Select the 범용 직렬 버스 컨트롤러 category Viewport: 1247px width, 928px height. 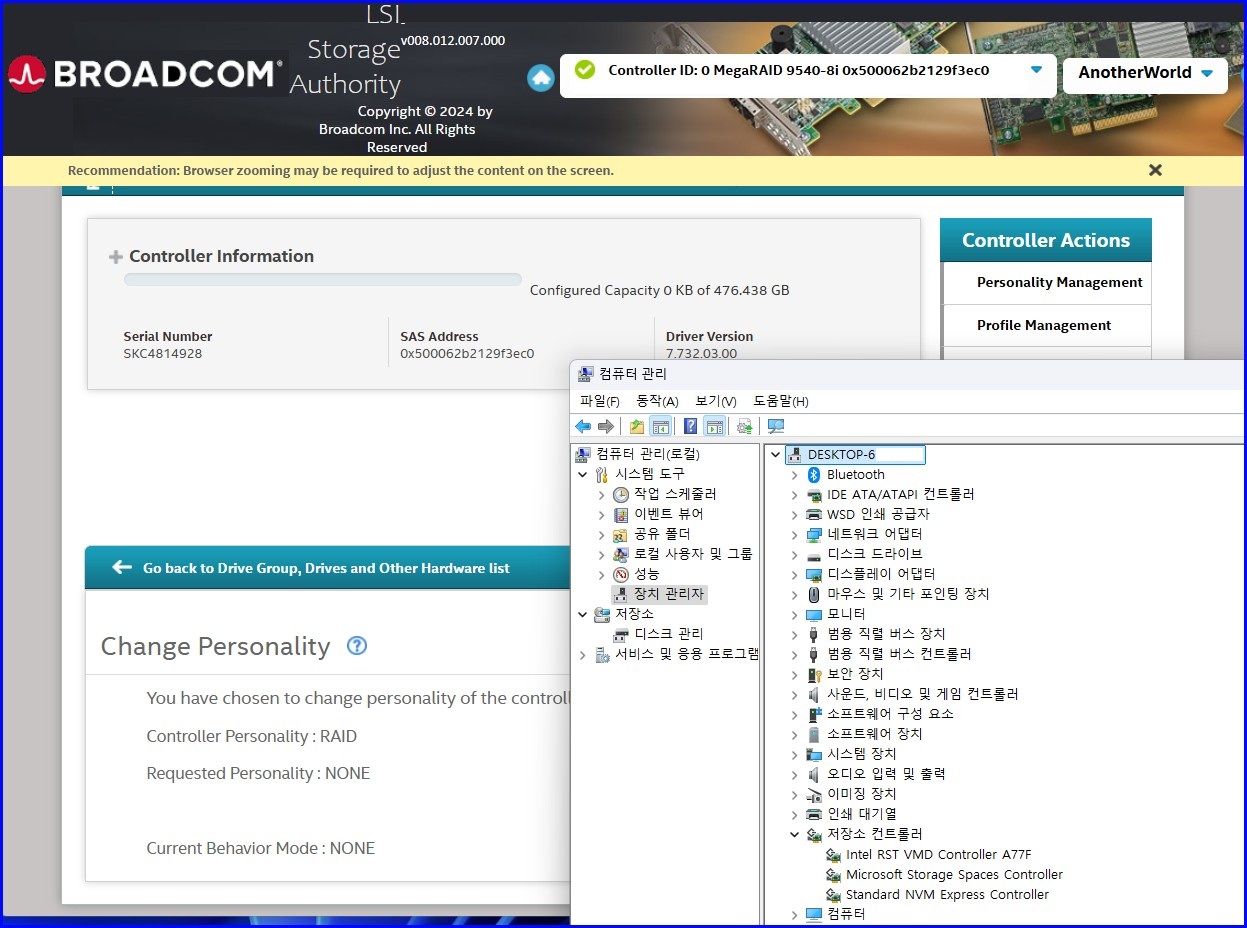click(x=899, y=654)
